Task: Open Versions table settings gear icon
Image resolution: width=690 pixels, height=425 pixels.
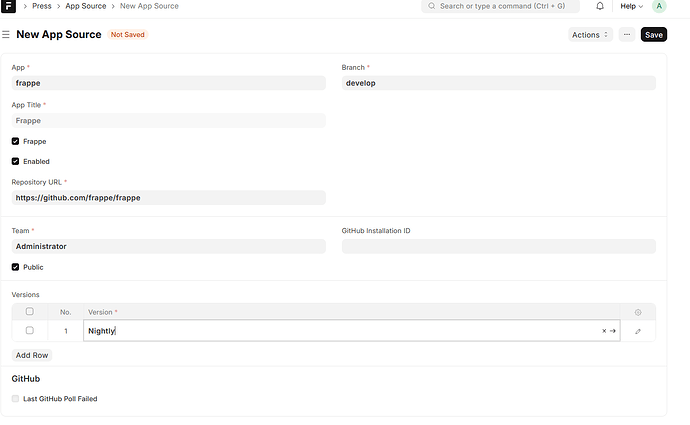Action: click(x=638, y=312)
